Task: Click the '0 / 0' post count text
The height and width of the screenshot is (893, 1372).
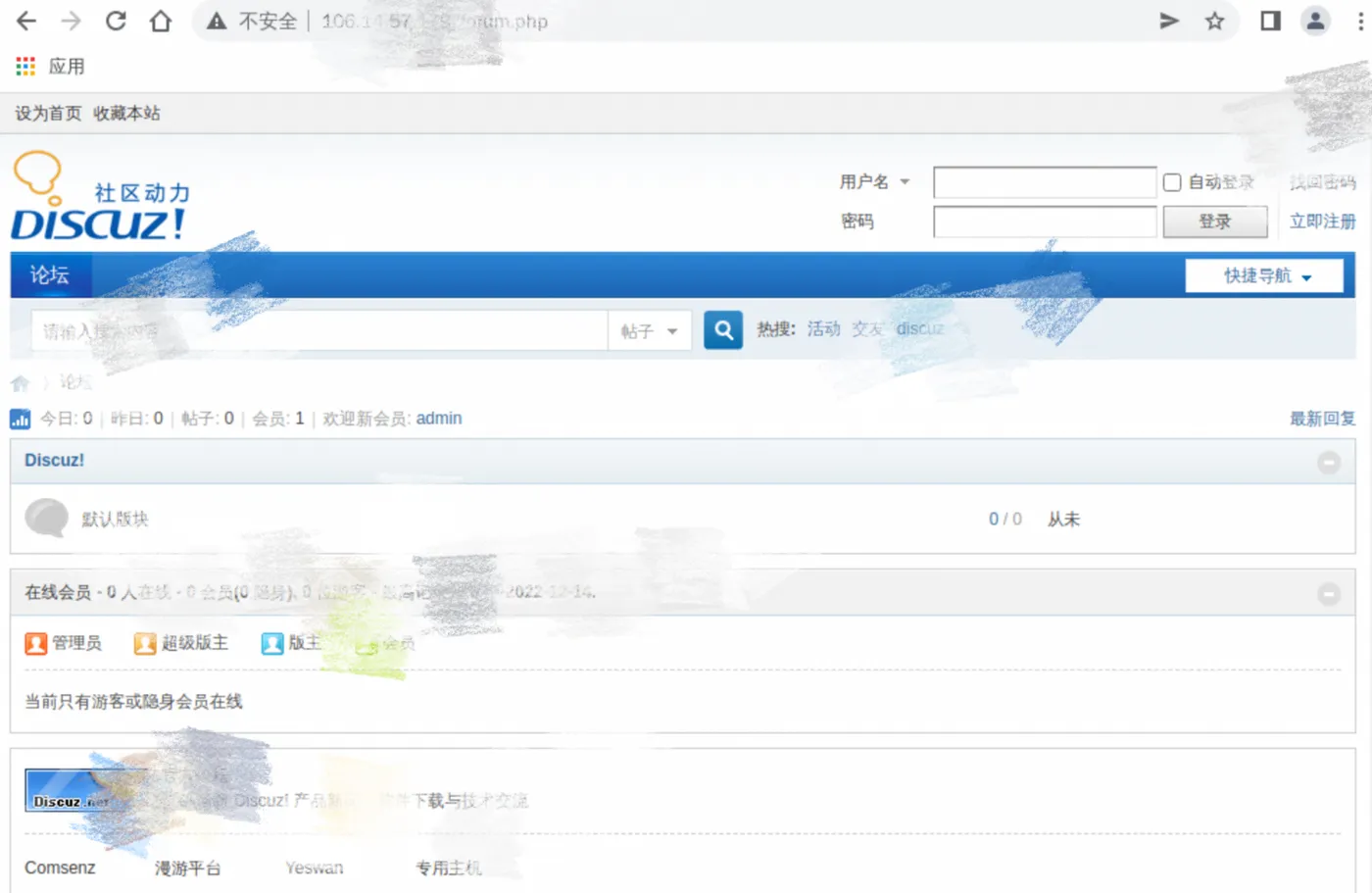Action: [1004, 520]
